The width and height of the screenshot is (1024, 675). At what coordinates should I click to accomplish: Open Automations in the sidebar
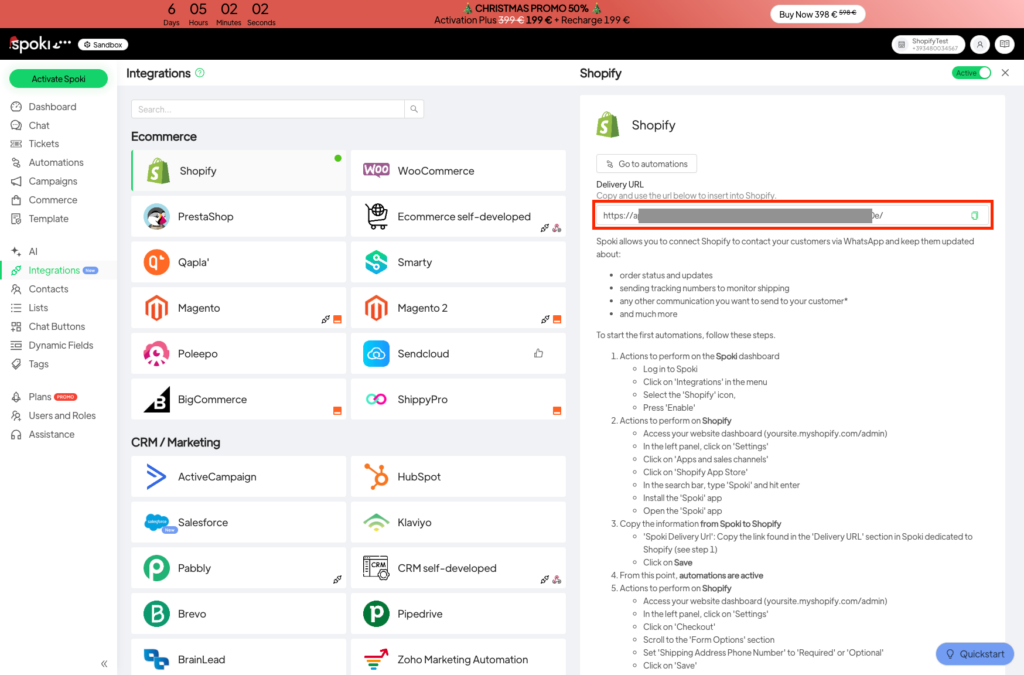[56, 162]
